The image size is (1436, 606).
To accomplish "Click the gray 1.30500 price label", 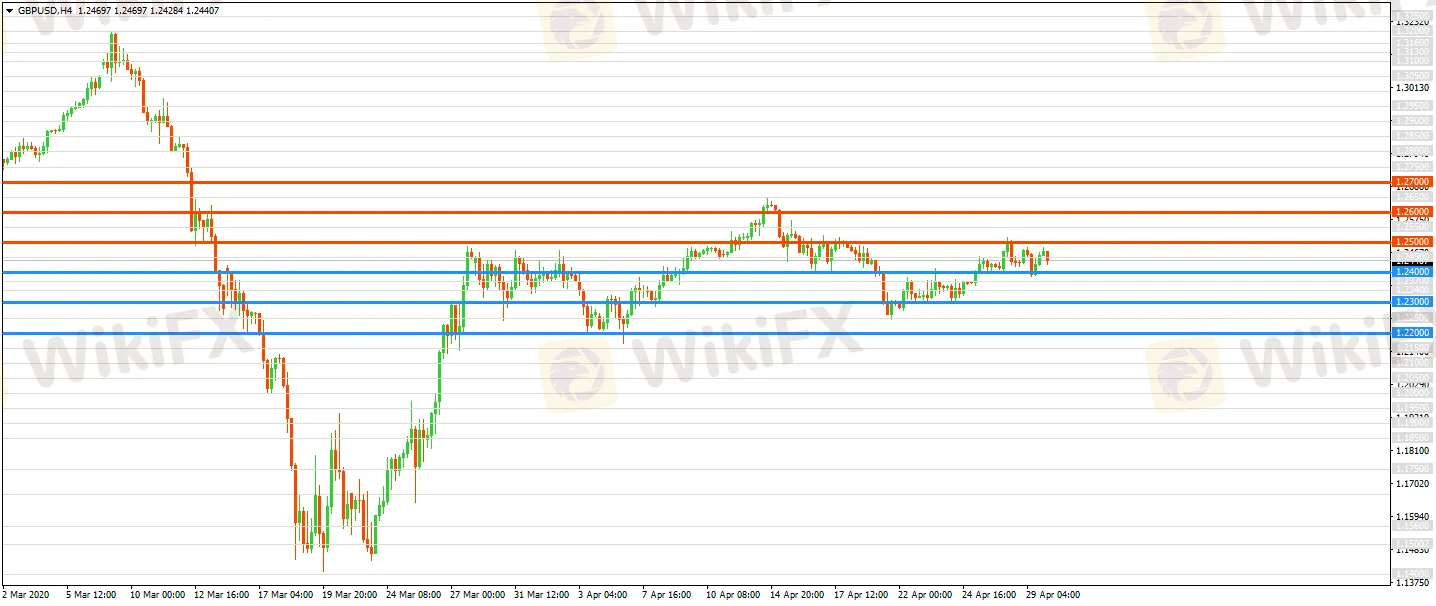I will point(1412,76).
